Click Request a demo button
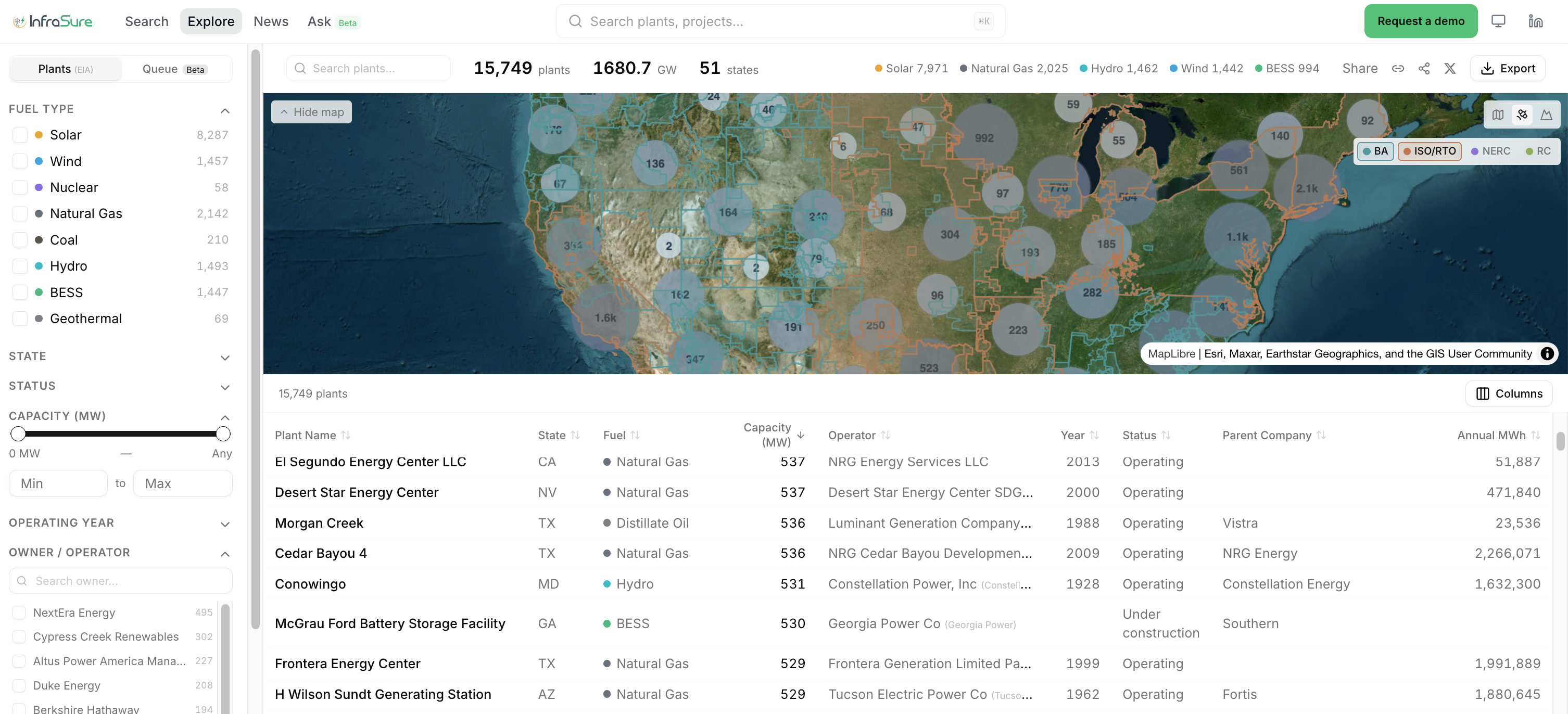Image resolution: width=1568 pixels, height=714 pixels. pos(1420,21)
